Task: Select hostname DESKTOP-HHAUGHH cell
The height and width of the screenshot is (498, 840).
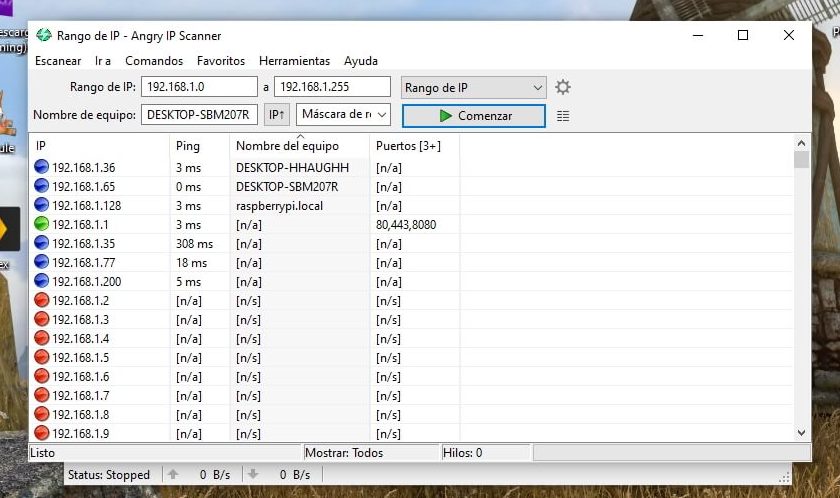Action: (292, 168)
